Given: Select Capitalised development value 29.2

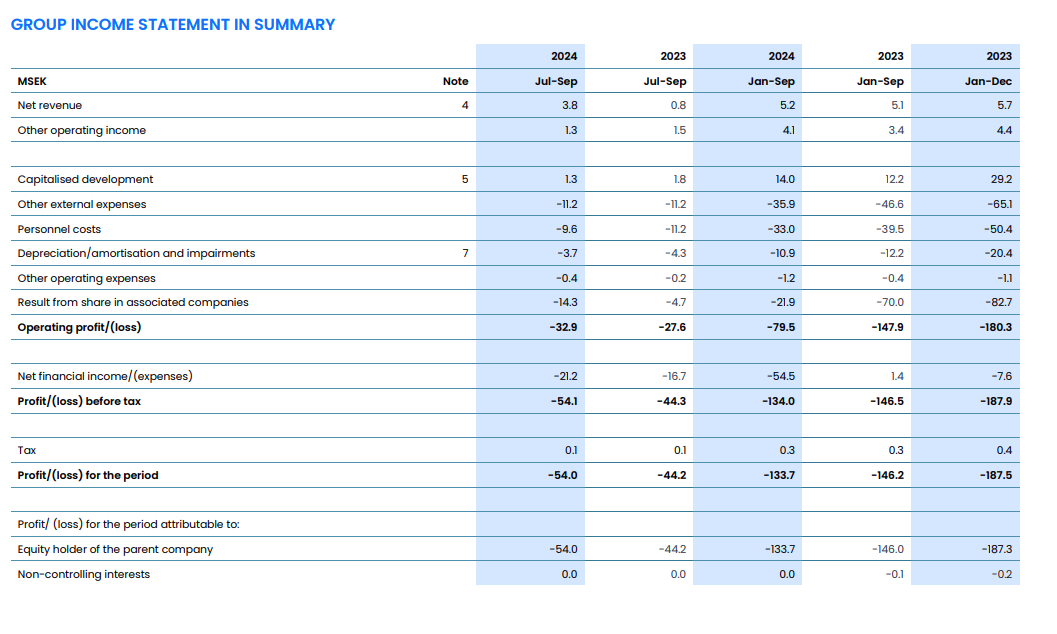Looking at the screenshot, I should coord(1000,179).
